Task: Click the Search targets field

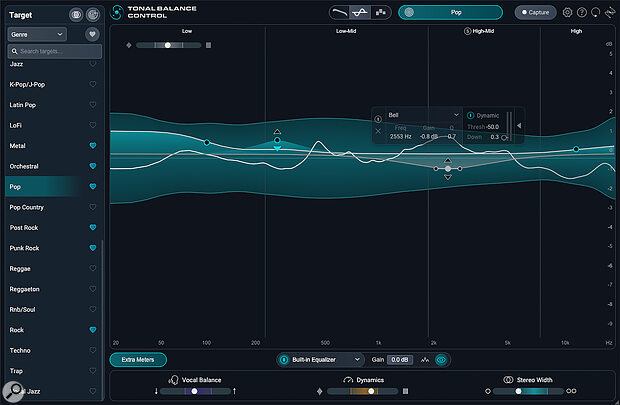Action: (x=55, y=51)
